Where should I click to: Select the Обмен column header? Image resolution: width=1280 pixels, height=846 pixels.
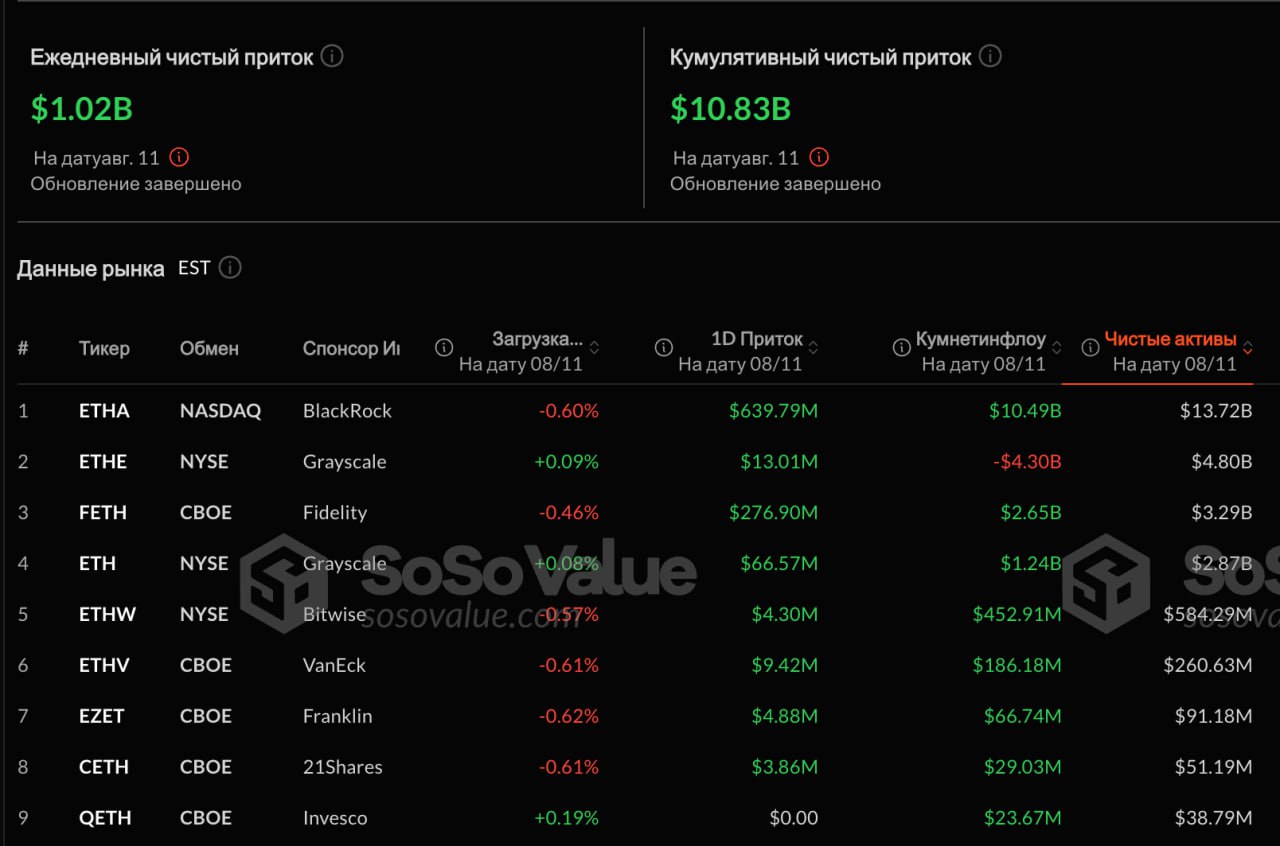click(209, 348)
